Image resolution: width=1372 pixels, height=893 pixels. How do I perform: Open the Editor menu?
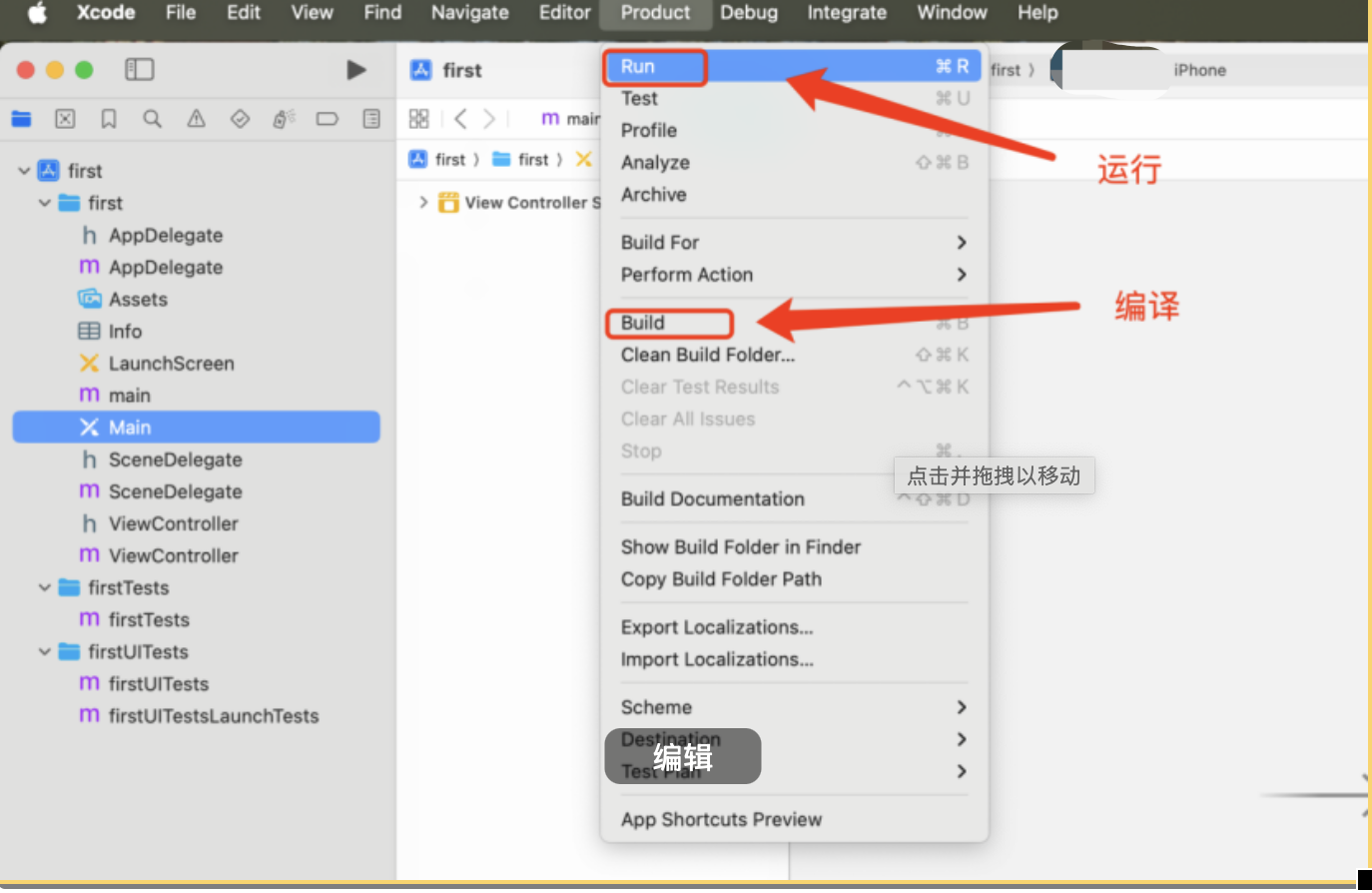tap(565, 13)
